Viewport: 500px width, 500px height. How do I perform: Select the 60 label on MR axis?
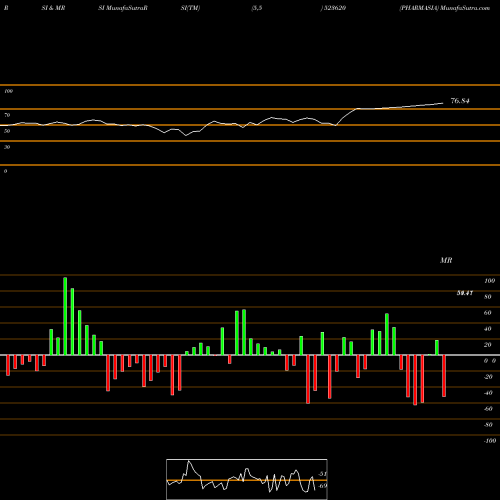[488, 313]
